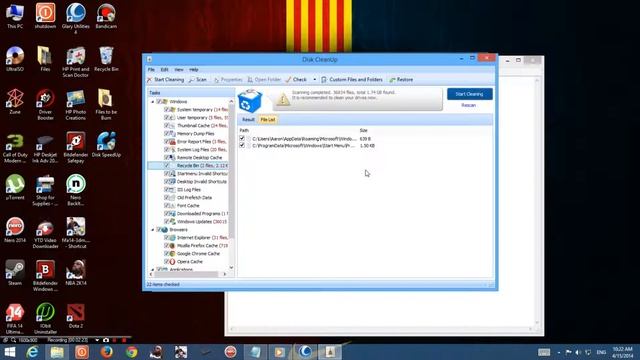Sort by the Size column header

[x=363, y=130]
